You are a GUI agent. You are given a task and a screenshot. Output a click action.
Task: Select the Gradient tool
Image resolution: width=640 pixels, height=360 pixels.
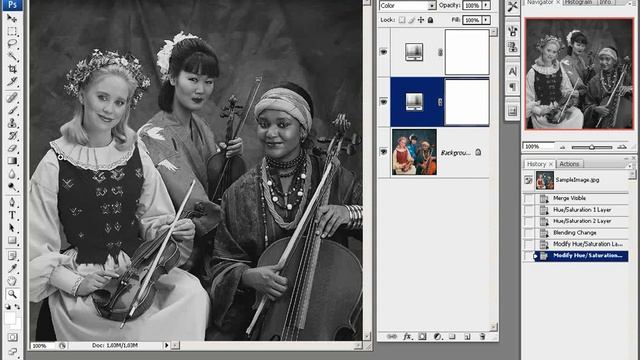point(12,161)
